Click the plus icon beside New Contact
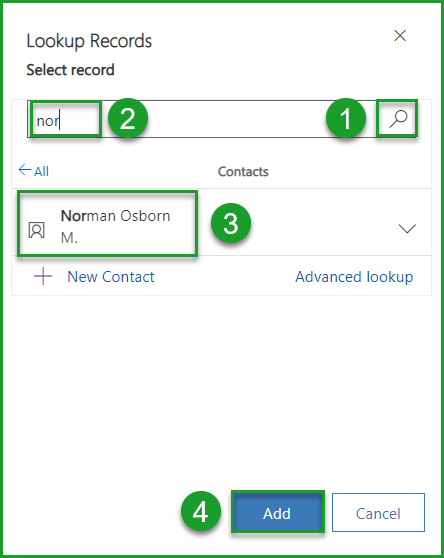 pyautogui.click(x=43, y=277)
